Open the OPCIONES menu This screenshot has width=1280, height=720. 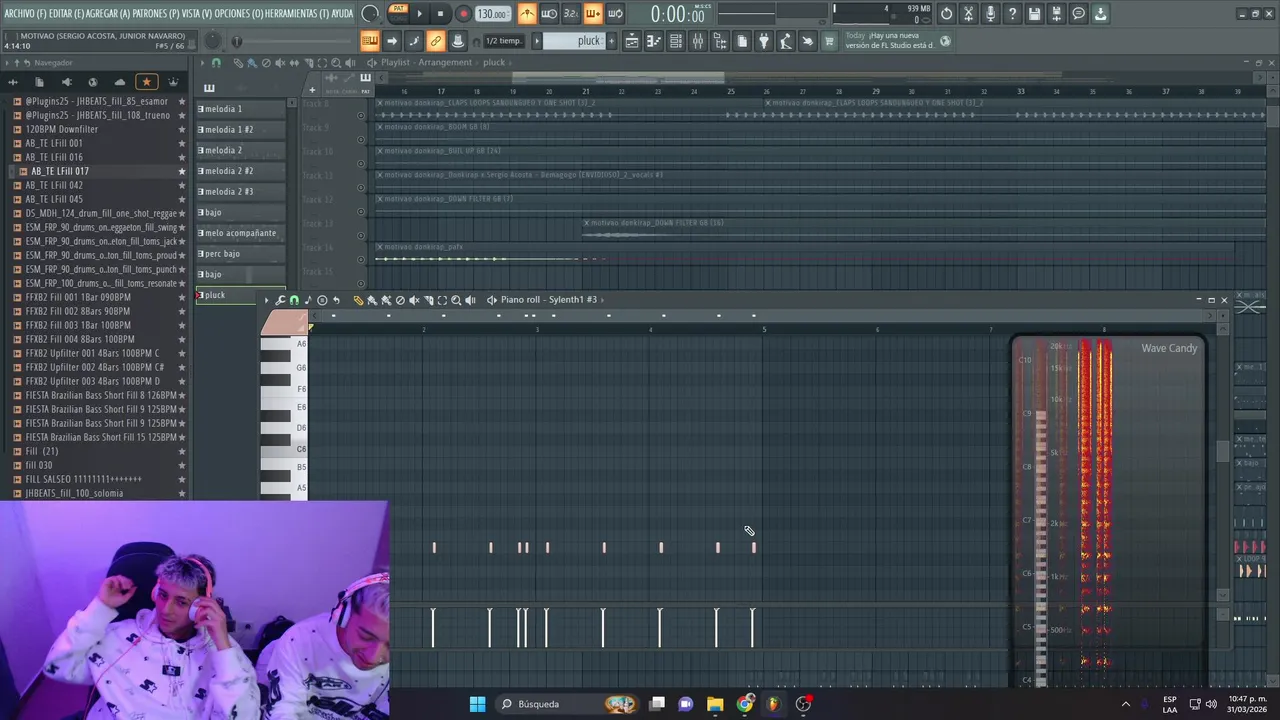(x=239, y=14)
